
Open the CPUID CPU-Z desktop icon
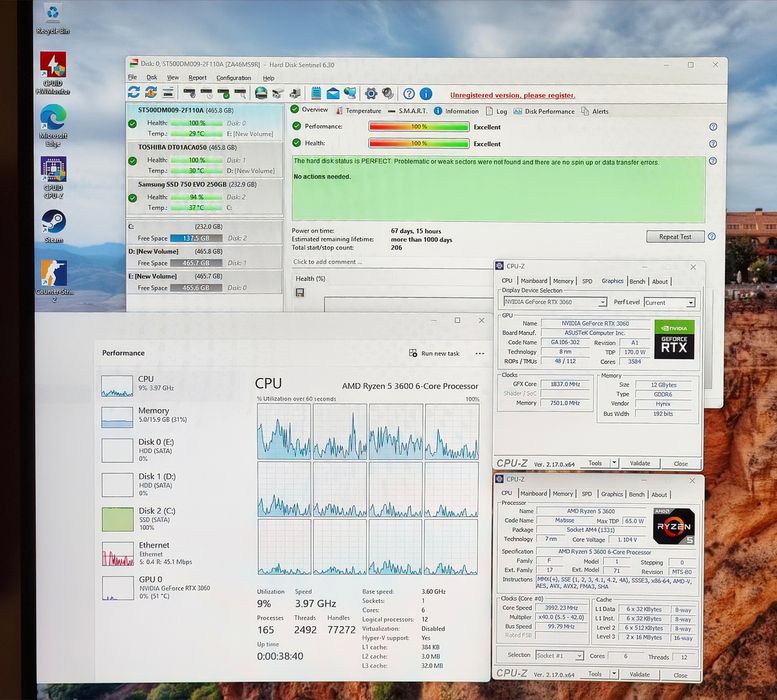(x=53, y=178)
